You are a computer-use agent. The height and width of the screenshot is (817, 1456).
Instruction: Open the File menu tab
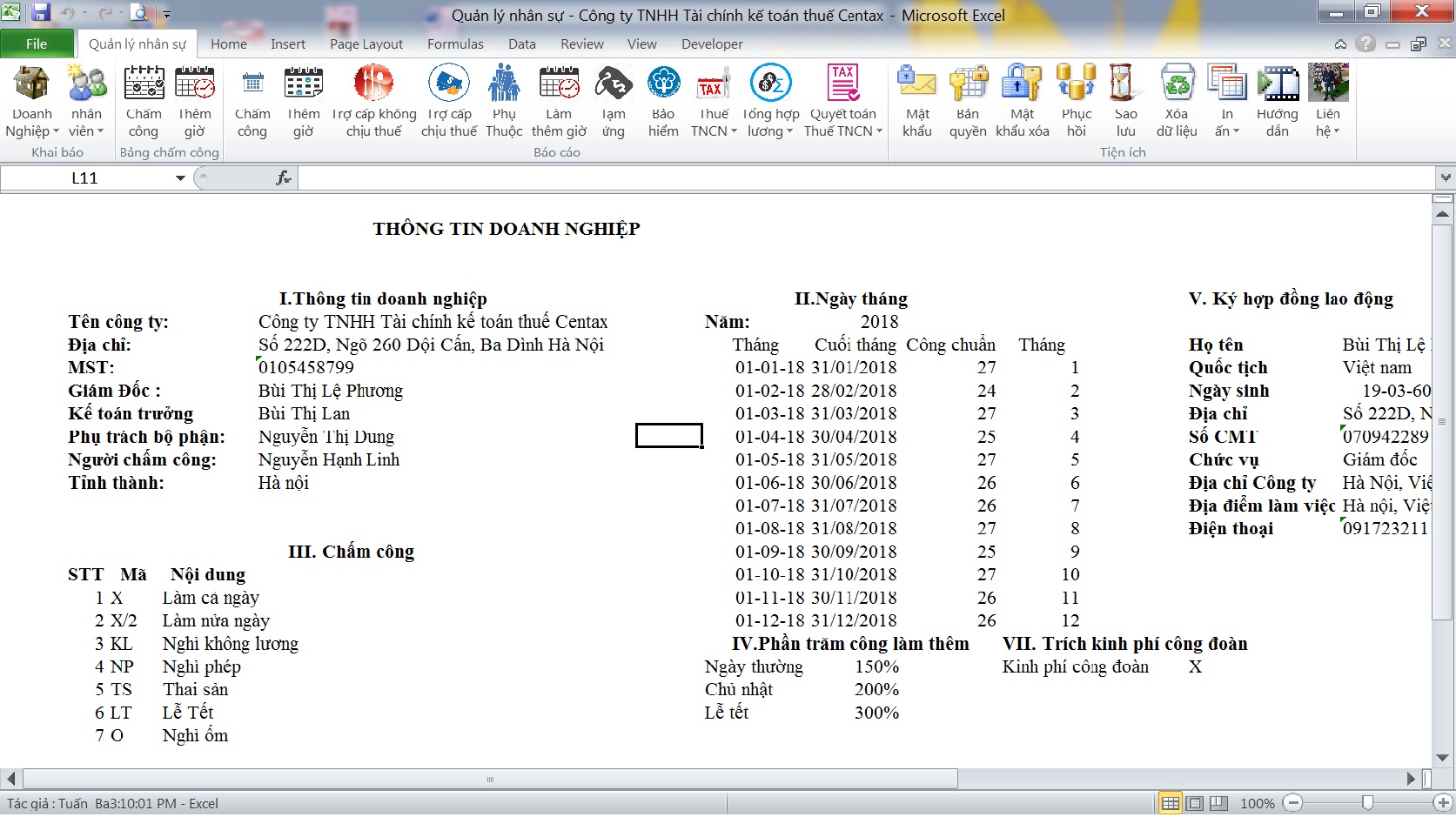click(x=37, y=44)
